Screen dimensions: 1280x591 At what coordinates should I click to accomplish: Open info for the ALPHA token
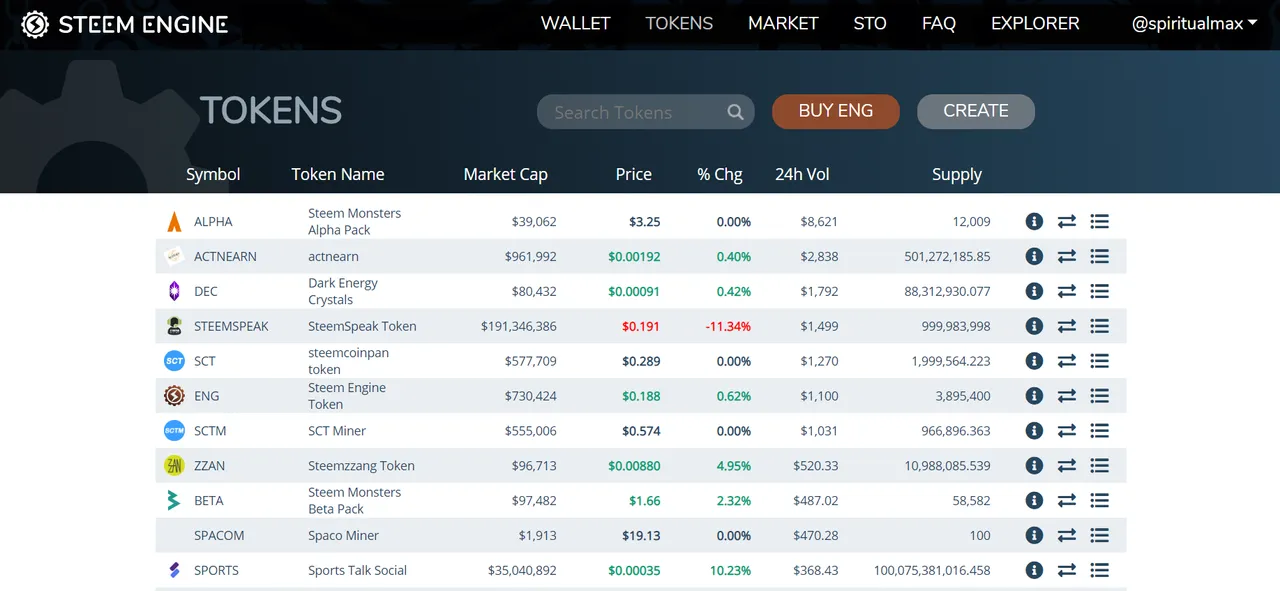pyautogui.click(x=1034, y=222)
